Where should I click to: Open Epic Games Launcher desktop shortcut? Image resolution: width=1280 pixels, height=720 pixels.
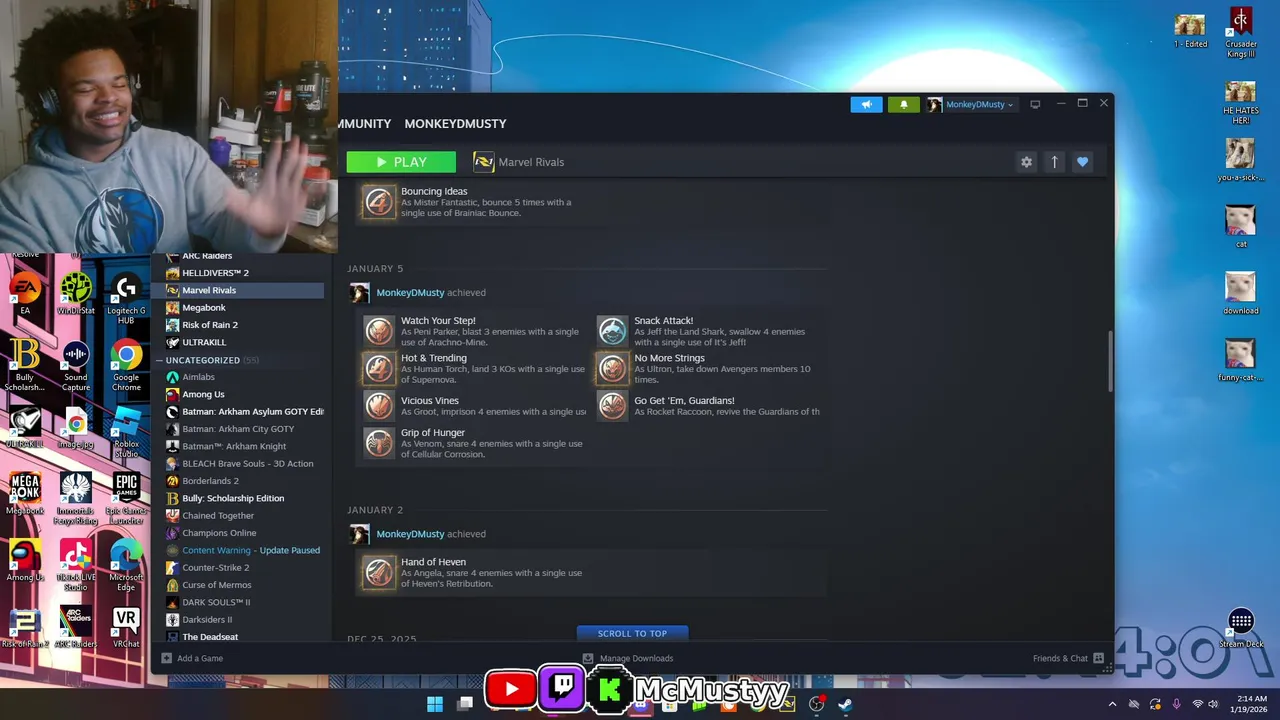click(126, 500)
